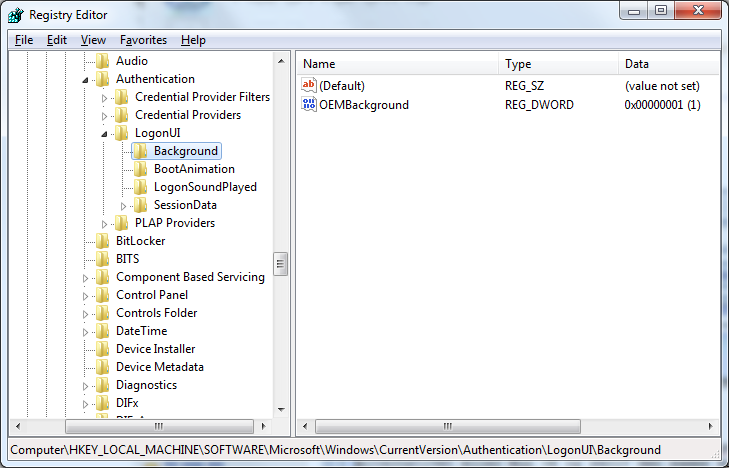Image resolution: width=729 pixels, height=468 pixels.
Task: Open the View menu
Action: point(93,40)
